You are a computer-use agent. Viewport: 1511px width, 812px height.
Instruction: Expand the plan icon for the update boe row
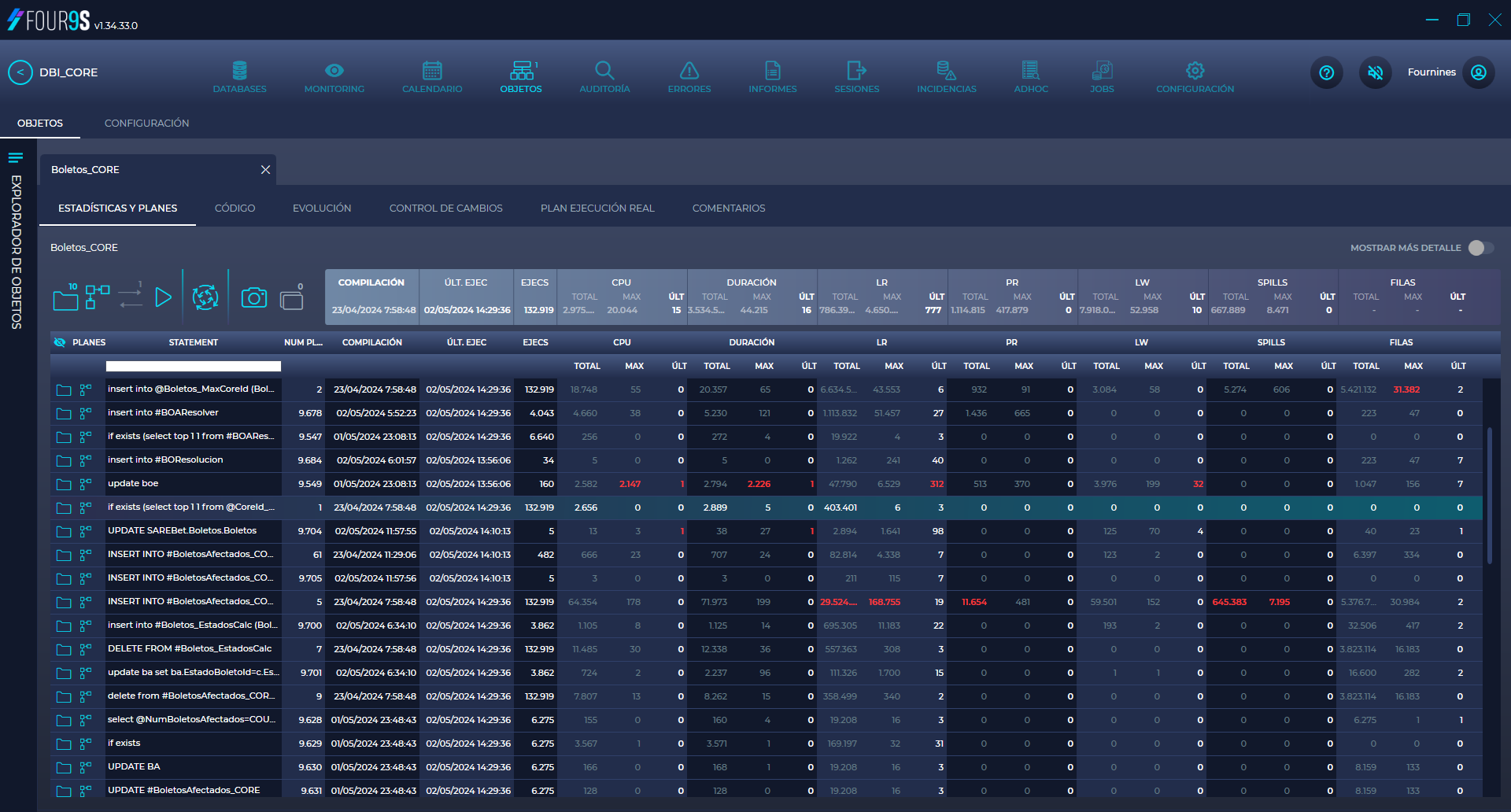(85, 484)
